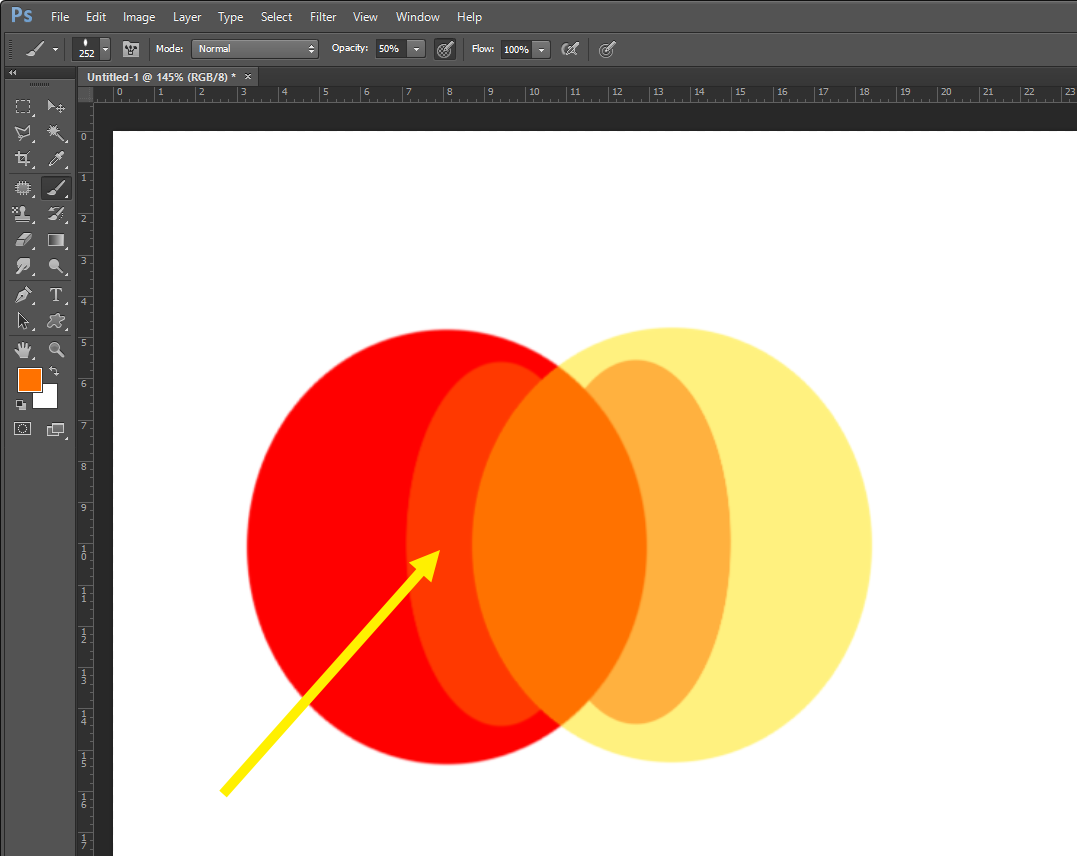The image size is (1077, 856).
Task: Open the File menu
Action: click(x=60, y=16)
